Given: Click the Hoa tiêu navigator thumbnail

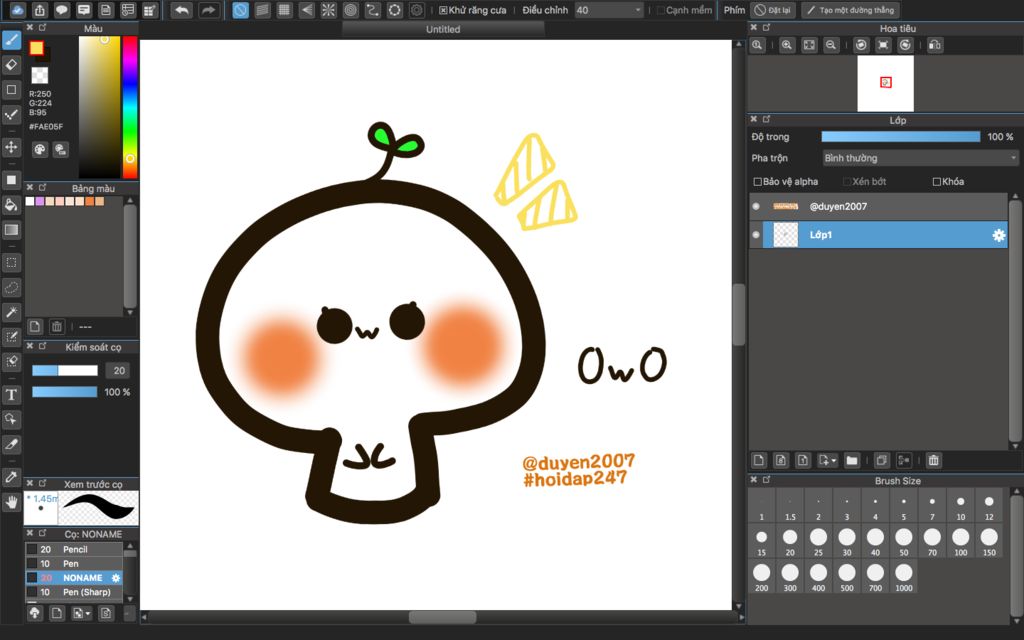Looking at the screenshot, I should pos(886,83).
